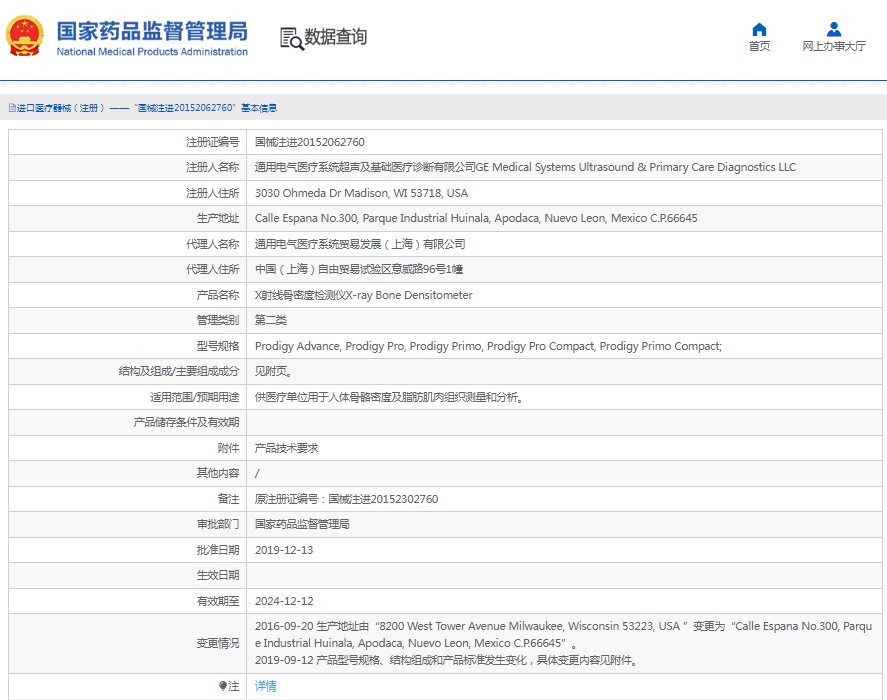
Task: Select 见附页。 structure value
Action: click(x=273, y=371)
